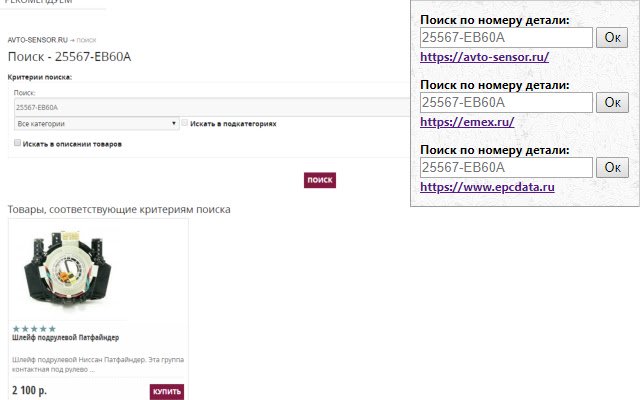
Task: Click the https://avto-sensor.ru/ link
Action: point(484,57)
